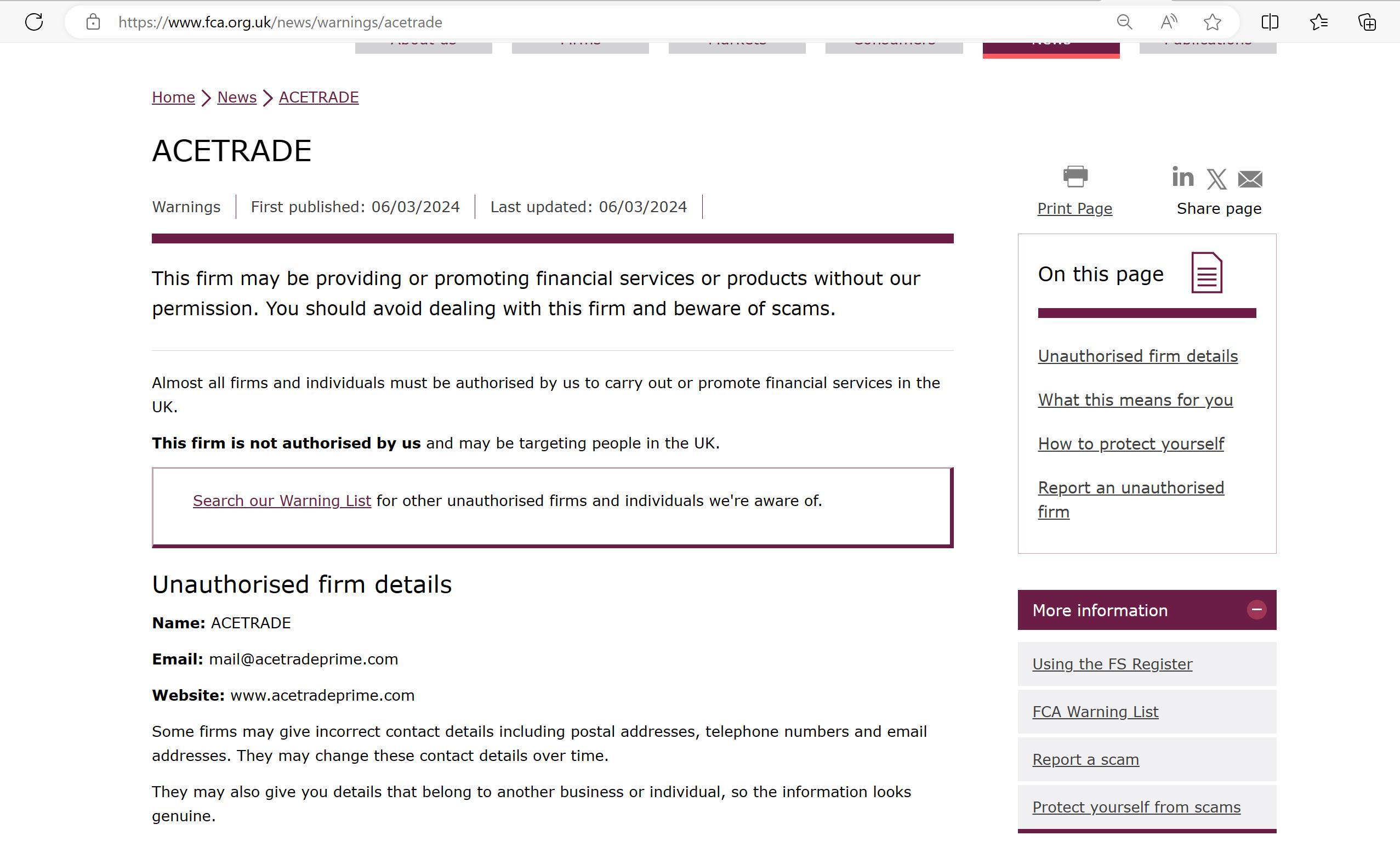Open the split screen icon
This screenshot has width=1400, height=858.
coord(1270,22)
